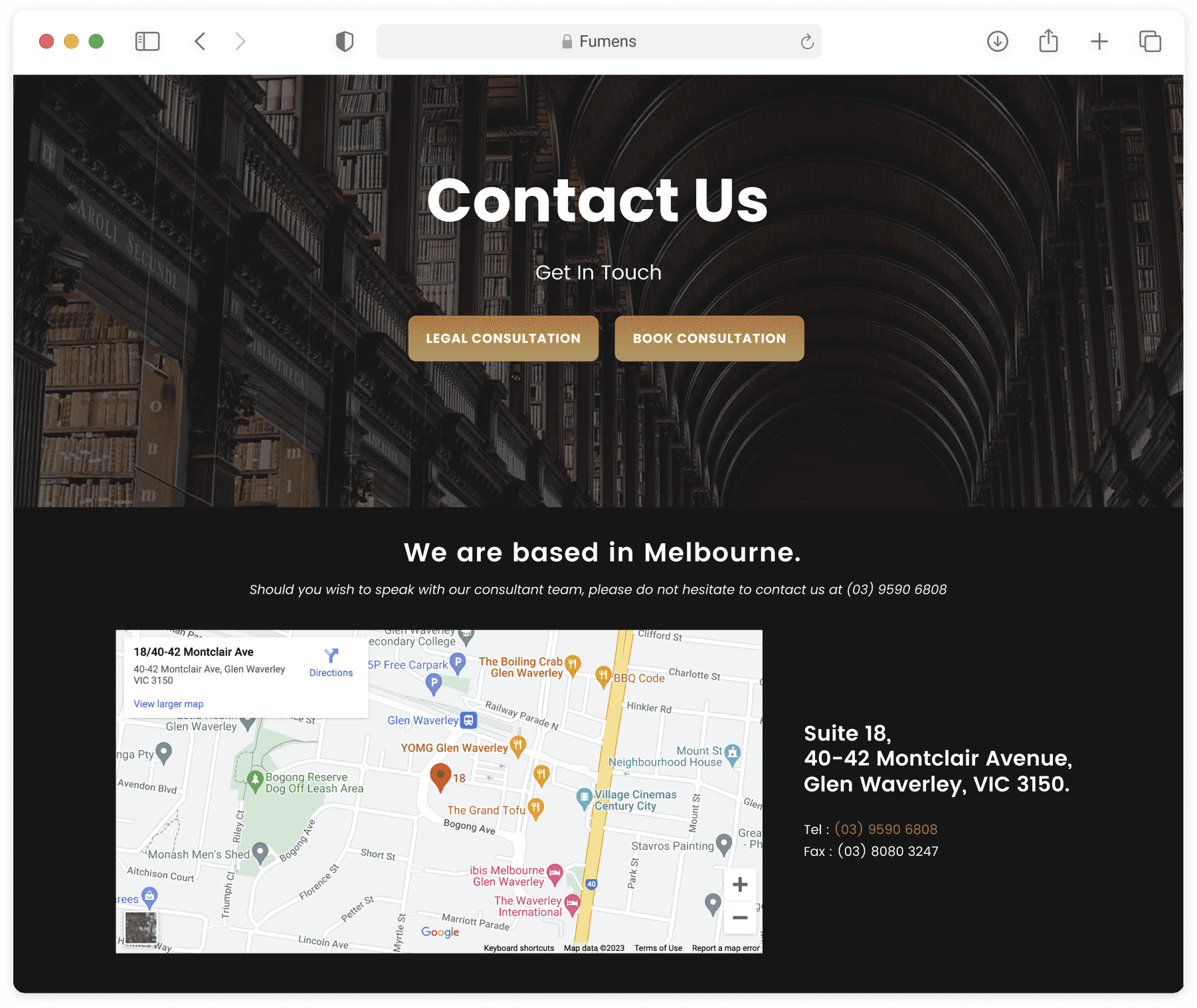Select the BBQ Code restaurant marker
Screen dimensions: 1197x1008
pos(602,676)
